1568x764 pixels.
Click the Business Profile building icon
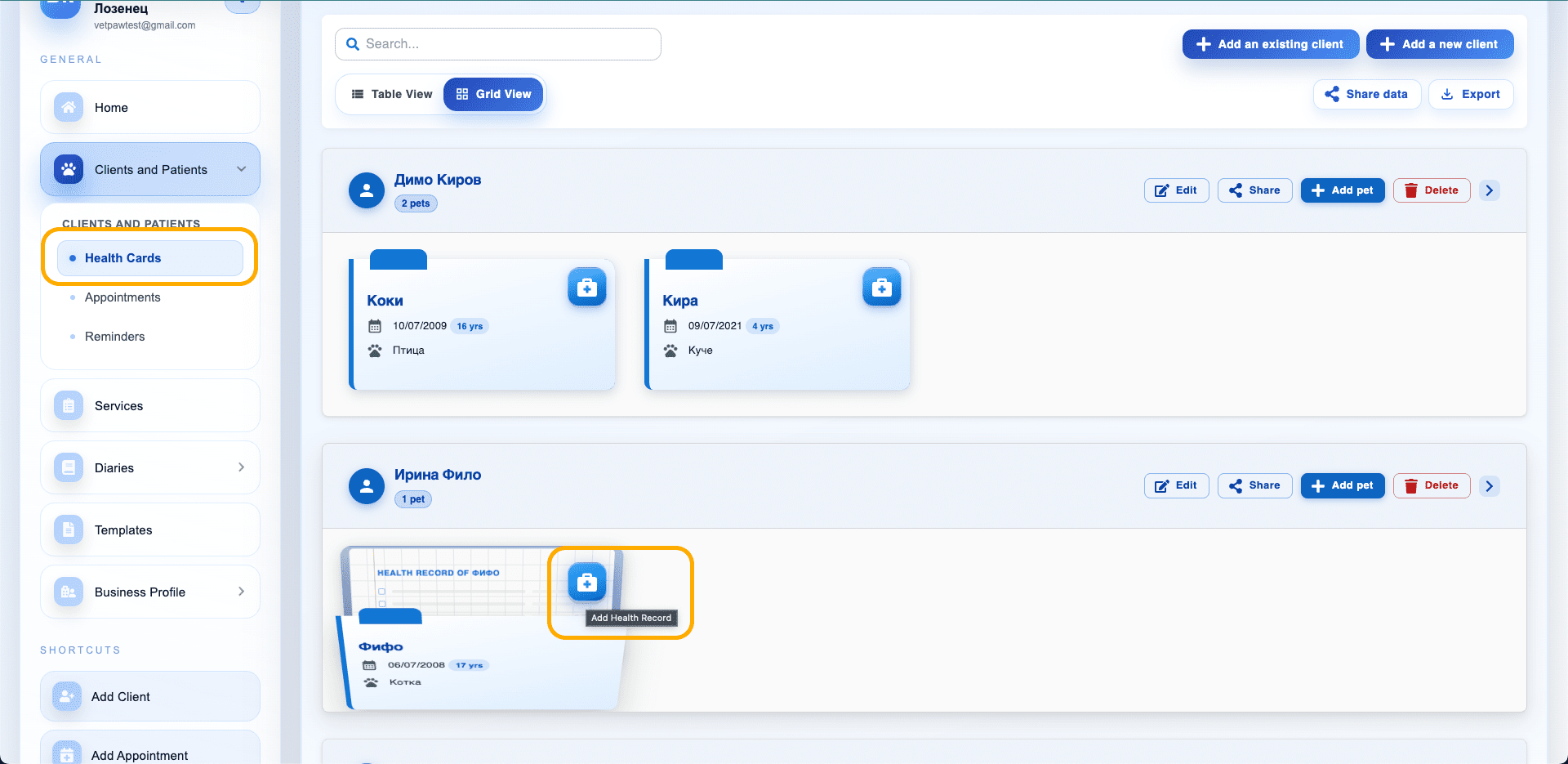click(x=69, y=592)
